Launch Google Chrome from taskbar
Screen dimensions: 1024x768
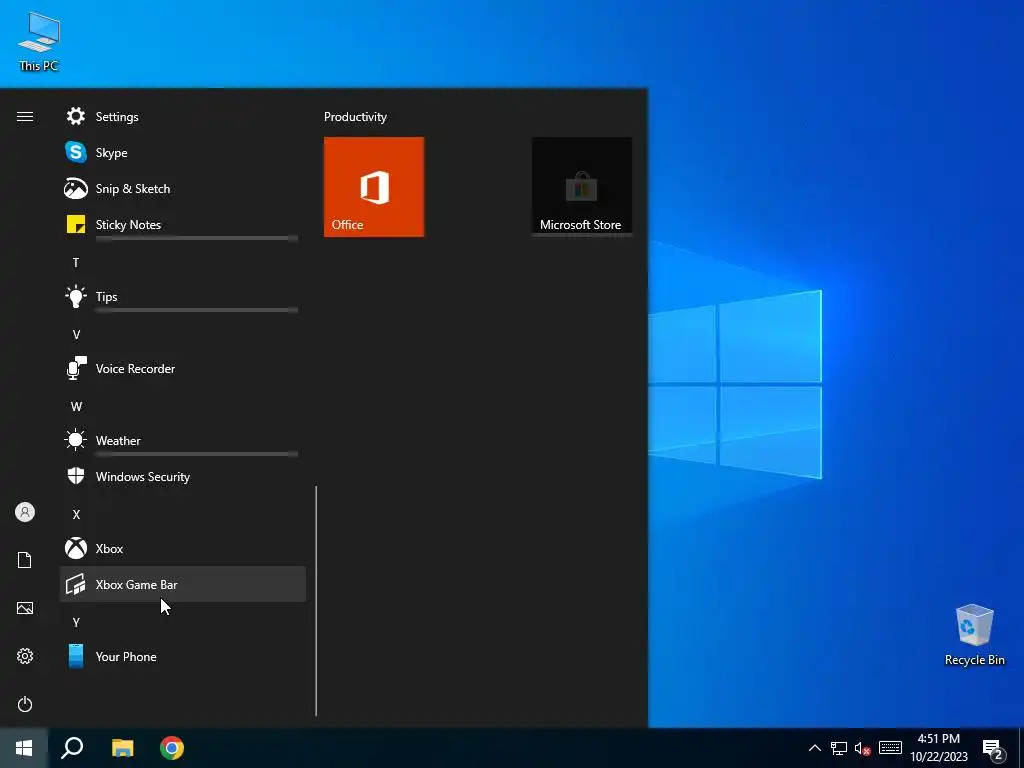pyautogui.click(x=172, y=748)
